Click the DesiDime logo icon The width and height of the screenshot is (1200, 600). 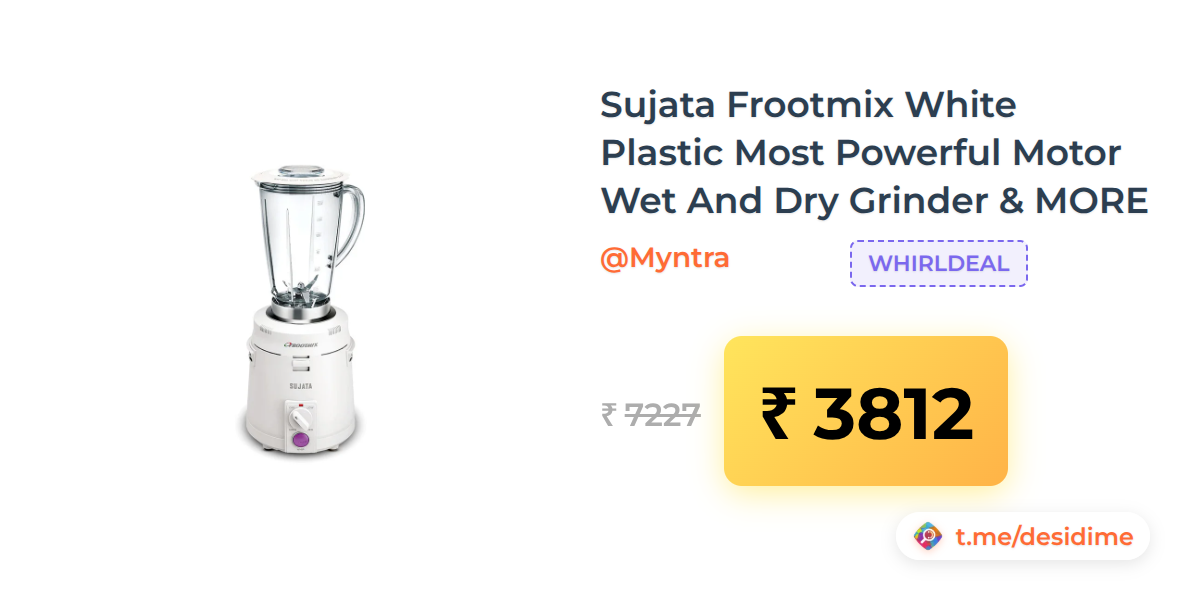[x=929, y=537]
